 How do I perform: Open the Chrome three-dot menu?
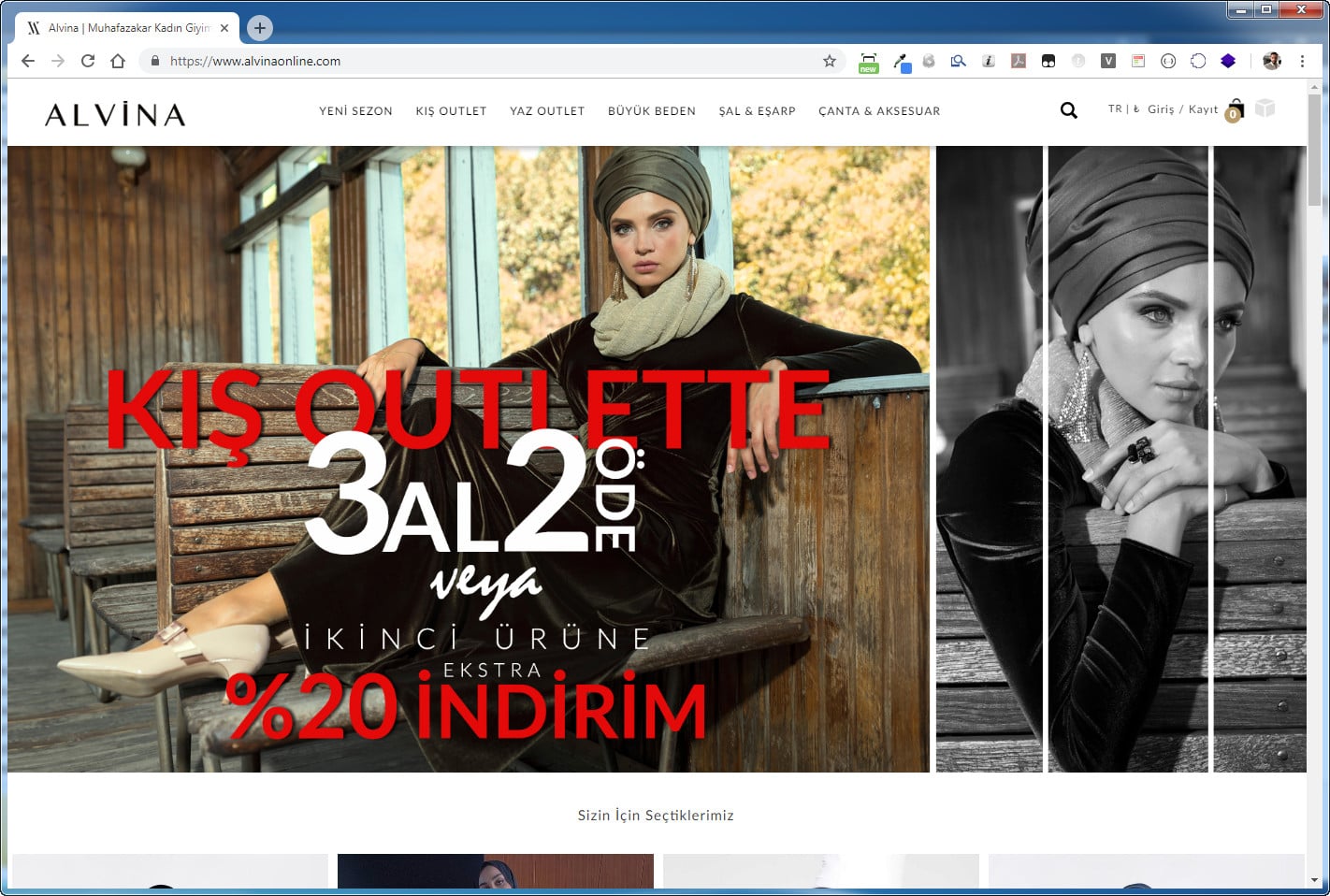pos(1302,61)
